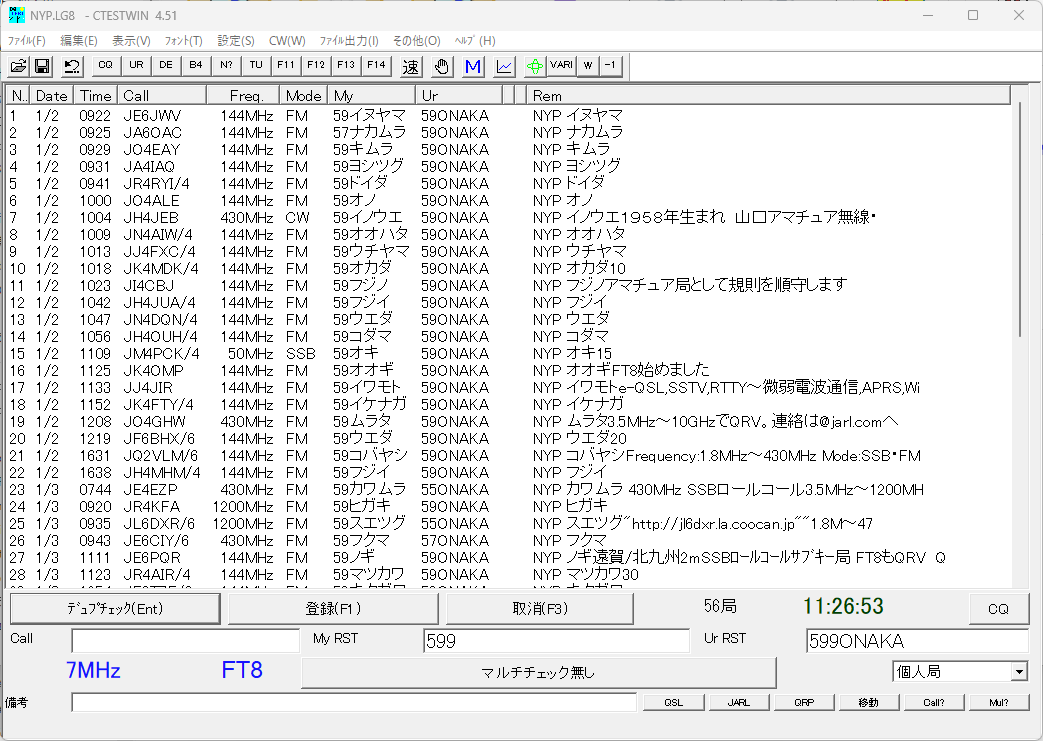Click the UR macro toolbar button

[x=136, y=65]
